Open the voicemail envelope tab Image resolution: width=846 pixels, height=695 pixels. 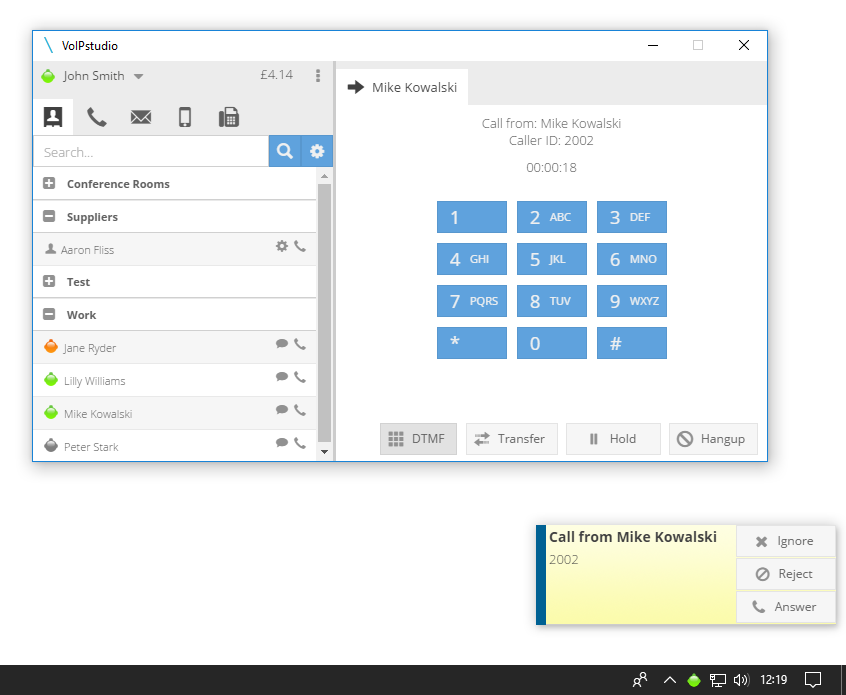click(x=141, y=117)
